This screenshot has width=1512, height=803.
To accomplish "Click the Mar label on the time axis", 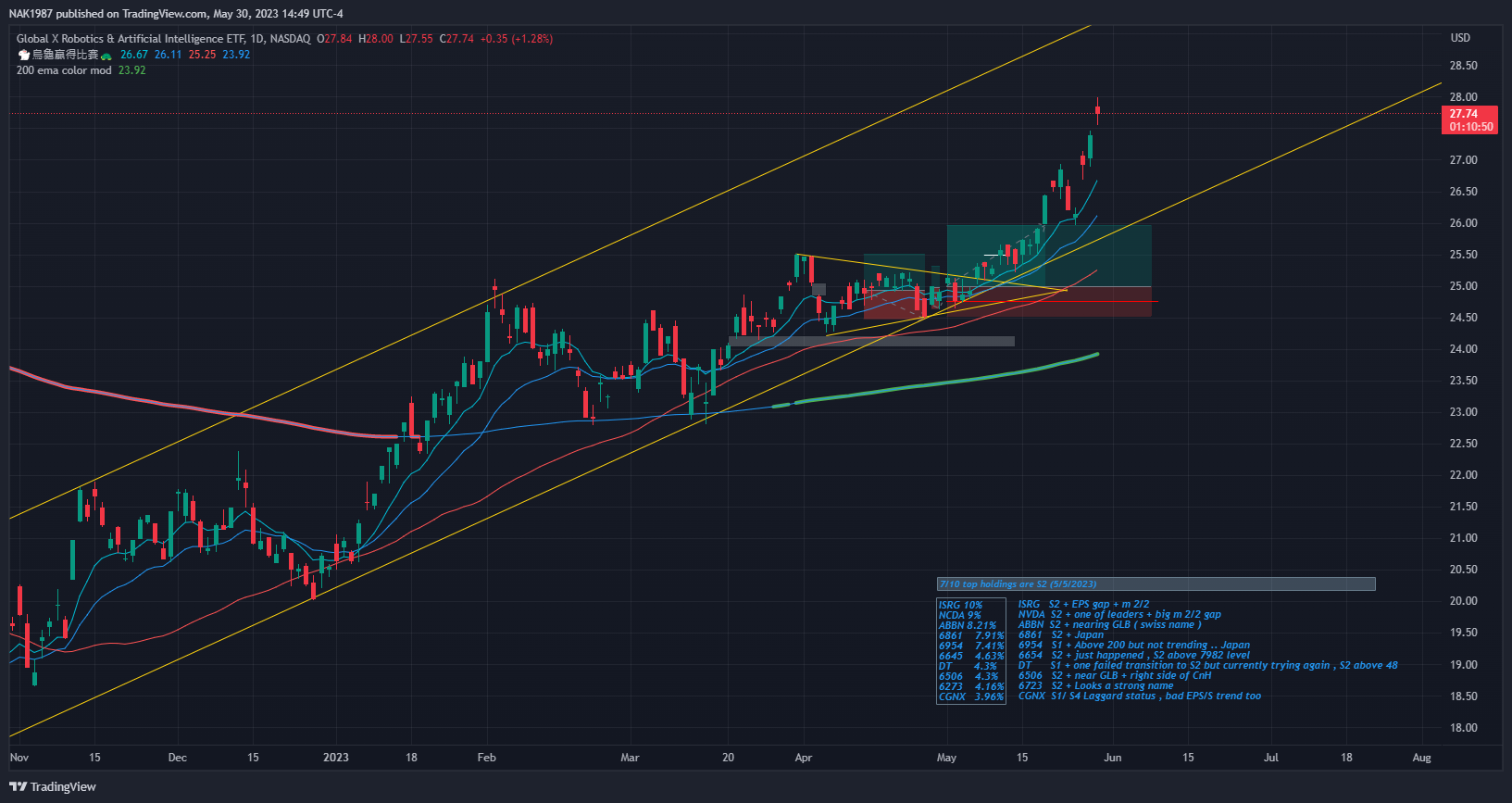I will tap(630, 758).
